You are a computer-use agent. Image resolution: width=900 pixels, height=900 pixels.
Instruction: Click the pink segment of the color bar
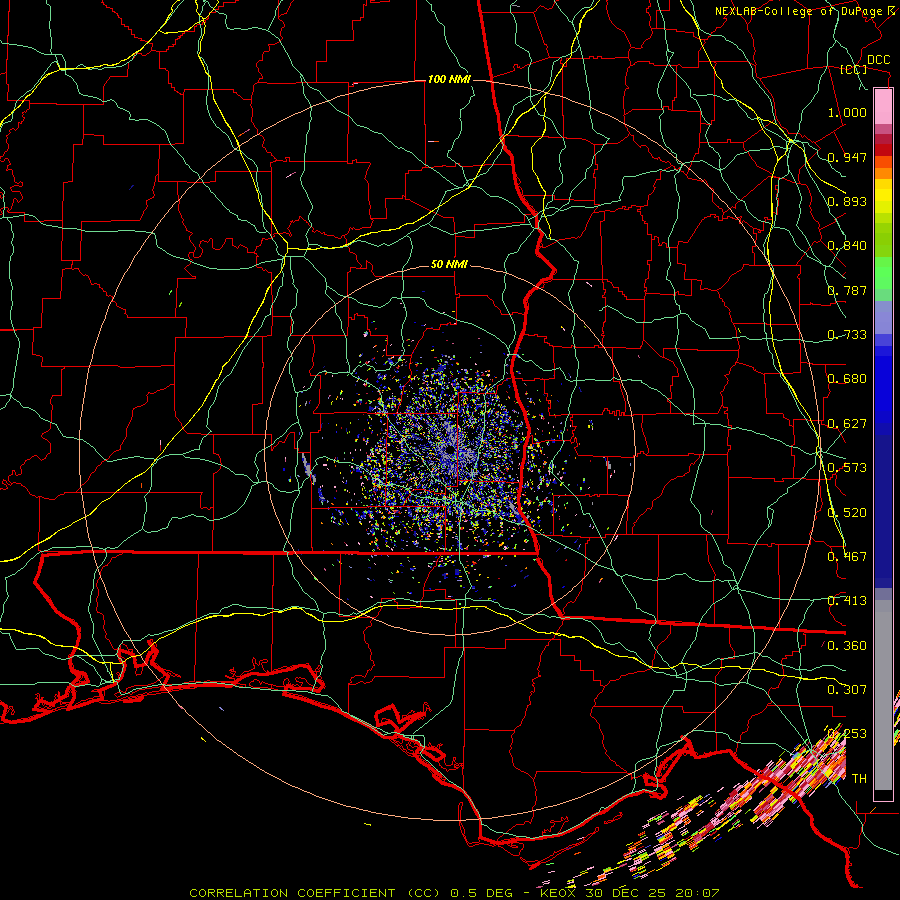[x=883, y=107]
